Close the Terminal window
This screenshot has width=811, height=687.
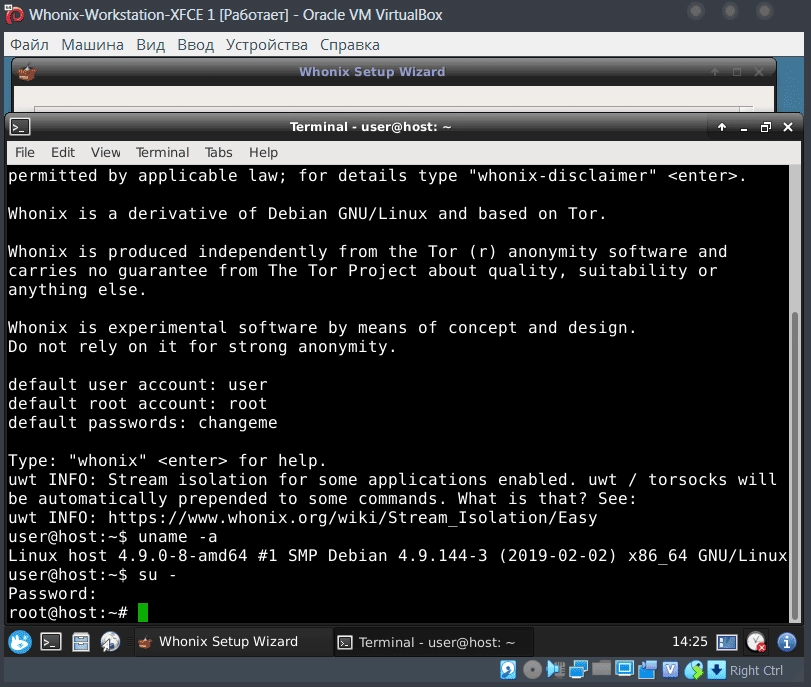pos(788,127)
